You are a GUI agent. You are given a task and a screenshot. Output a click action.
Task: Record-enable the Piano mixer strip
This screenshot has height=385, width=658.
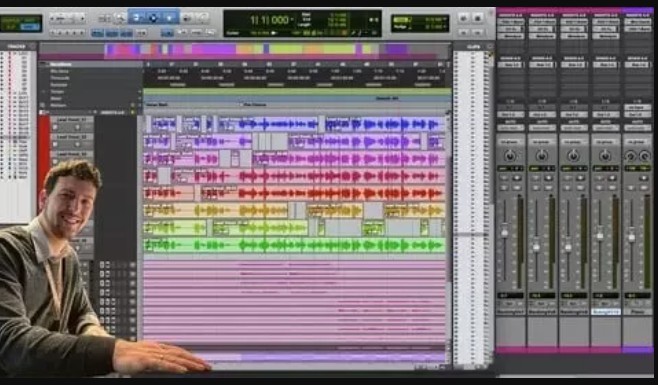644,178
